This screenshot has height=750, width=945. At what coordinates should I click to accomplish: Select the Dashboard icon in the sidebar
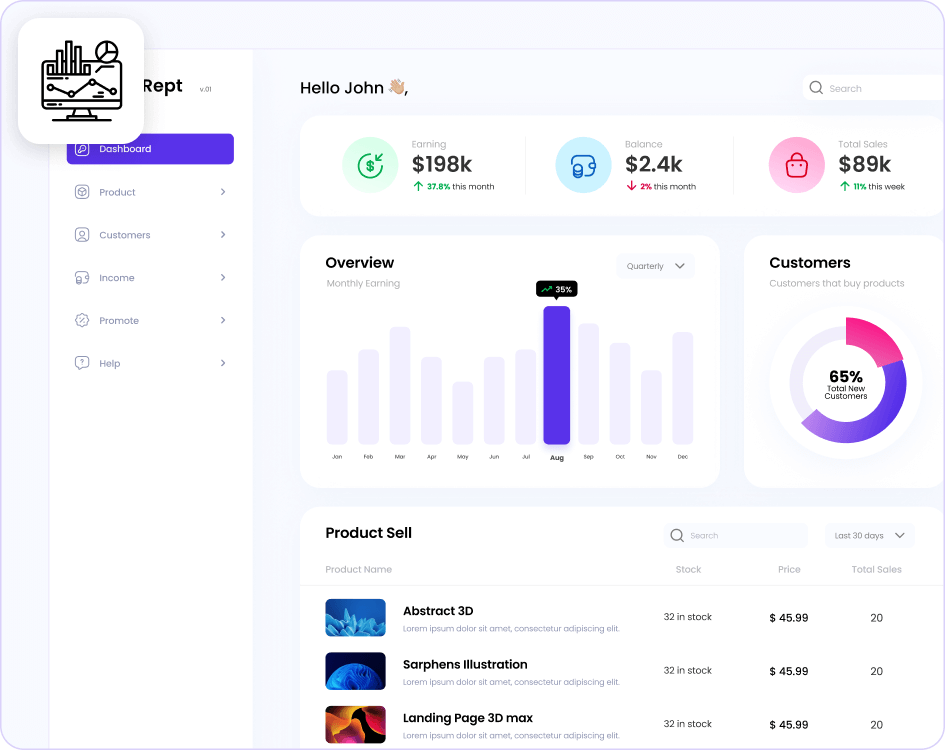tap(83, 148)
